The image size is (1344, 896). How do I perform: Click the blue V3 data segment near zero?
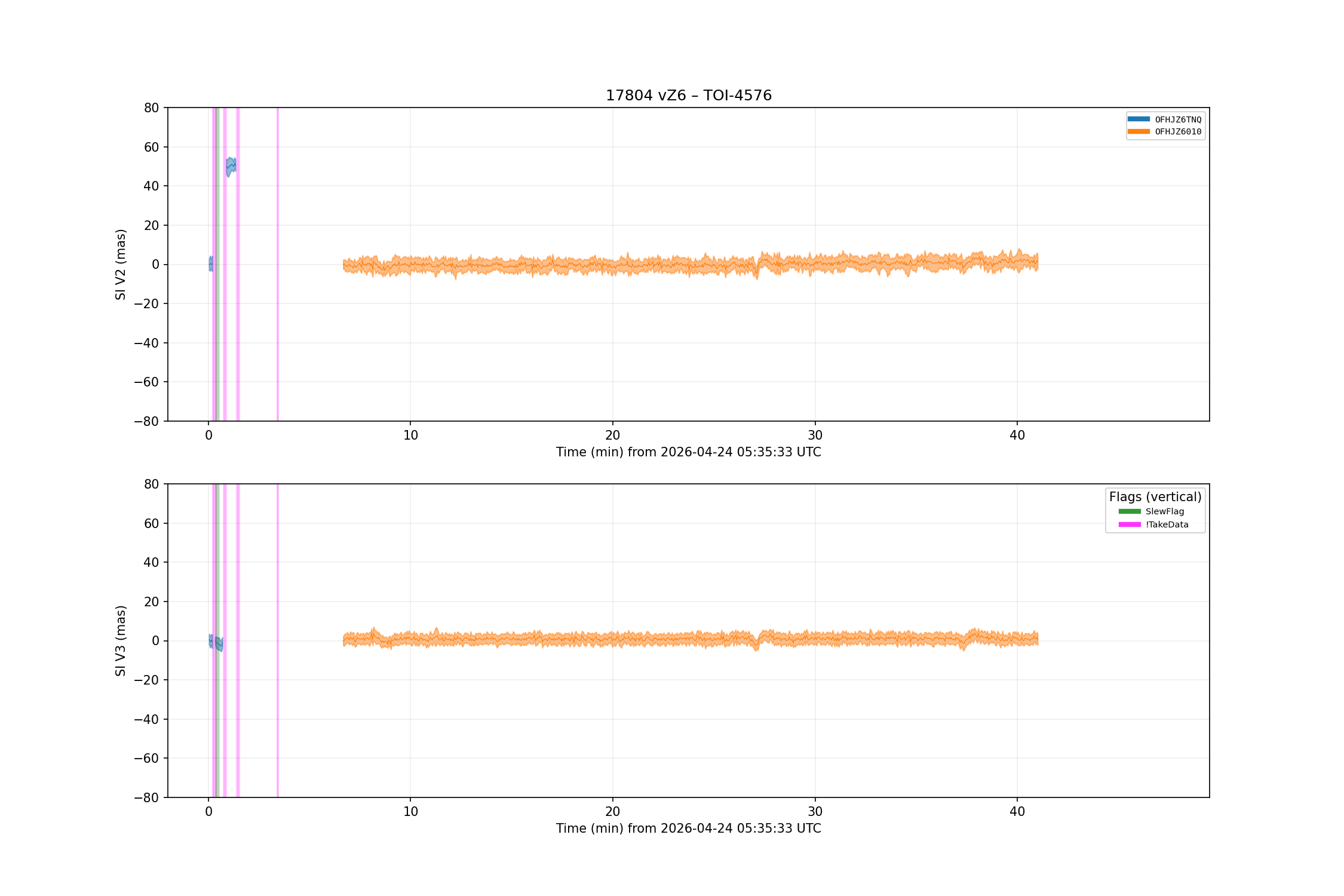[216, 642]
